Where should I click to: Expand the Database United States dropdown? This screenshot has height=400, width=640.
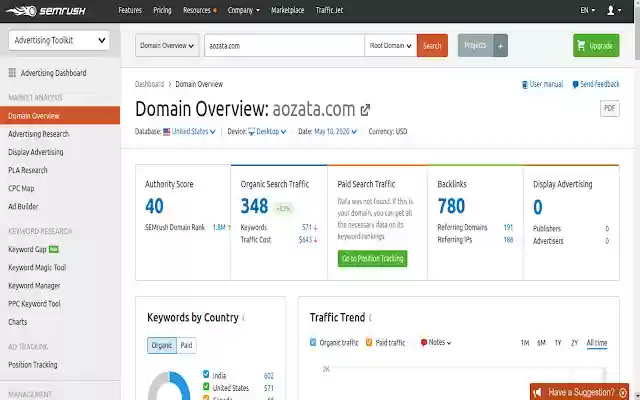tap(190, 131)
